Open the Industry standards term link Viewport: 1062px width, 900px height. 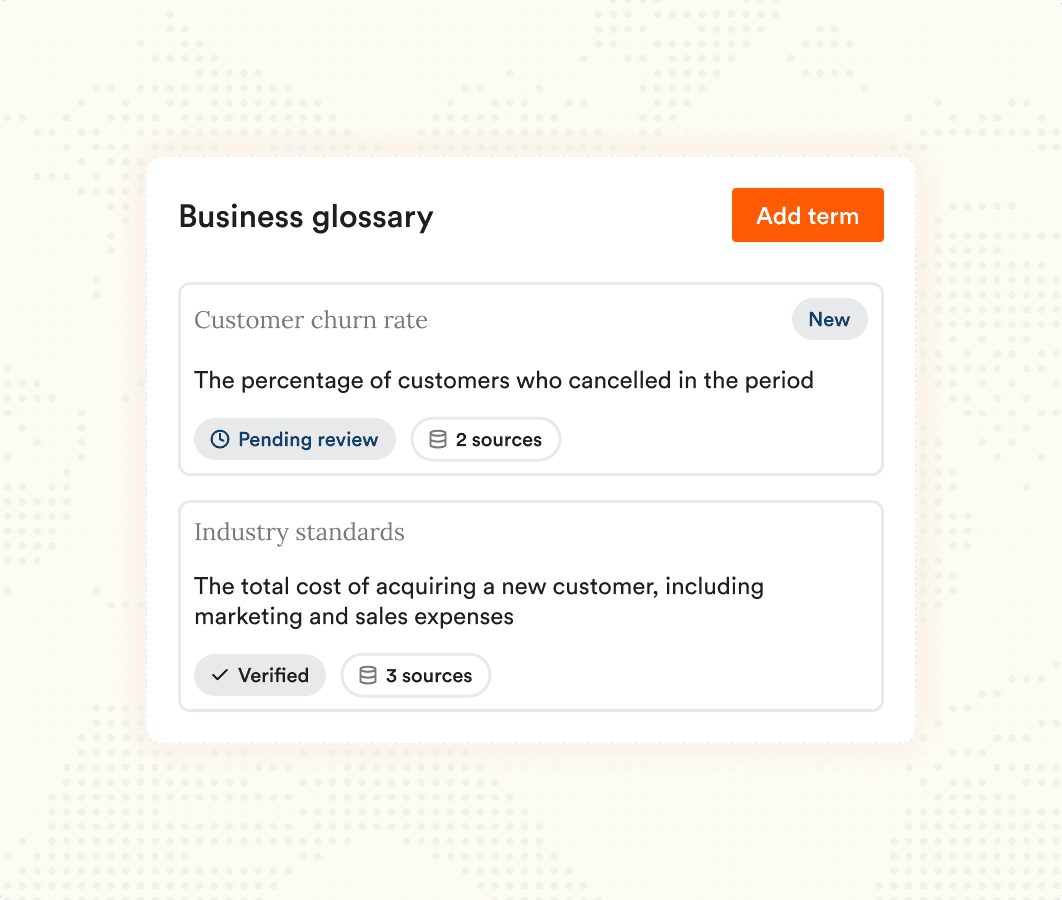point(300,532)
